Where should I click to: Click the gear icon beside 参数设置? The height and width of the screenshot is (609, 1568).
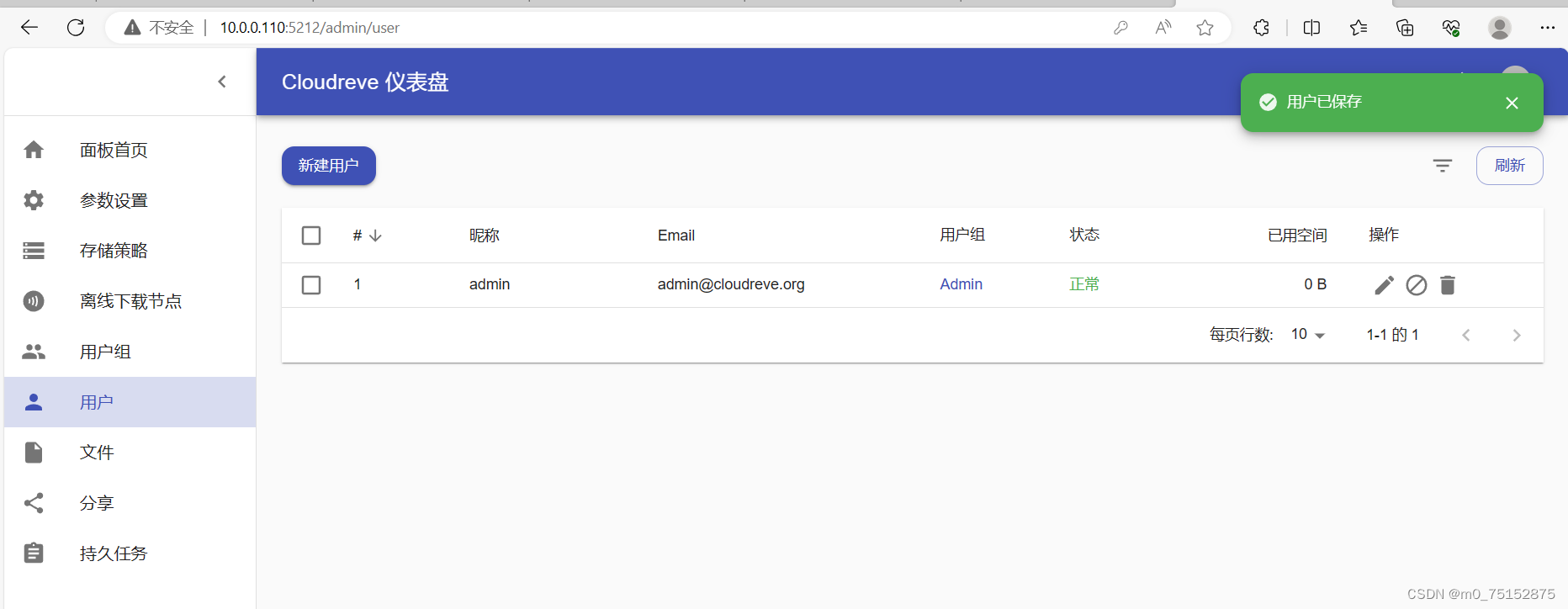pyautogui.click(x=34, y=200)
